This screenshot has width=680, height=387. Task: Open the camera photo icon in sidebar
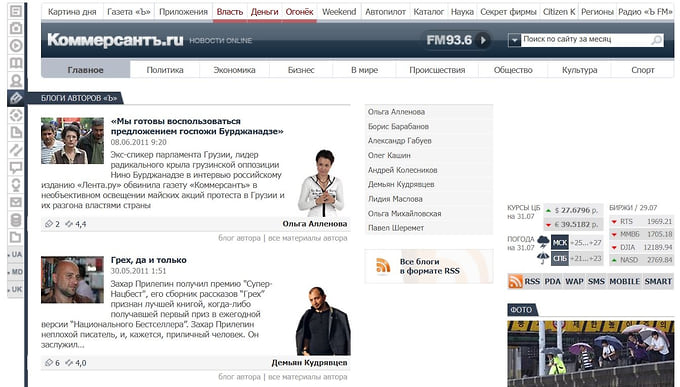(16, 28)
